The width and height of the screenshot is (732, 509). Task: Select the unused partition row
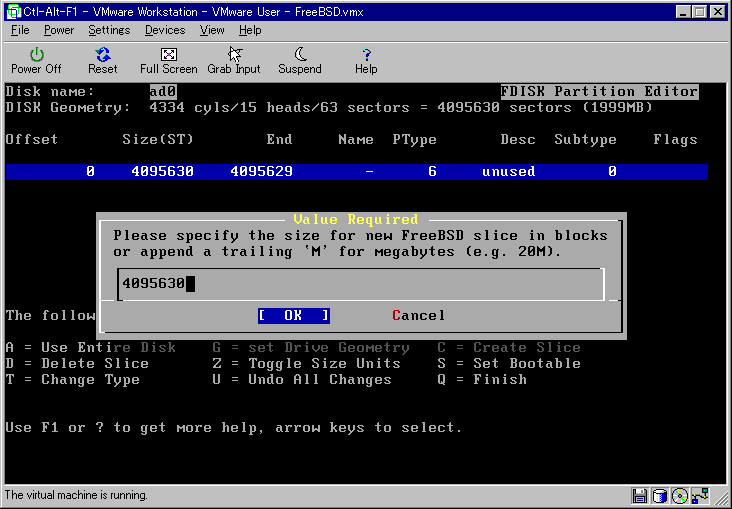tap(357, 171)
